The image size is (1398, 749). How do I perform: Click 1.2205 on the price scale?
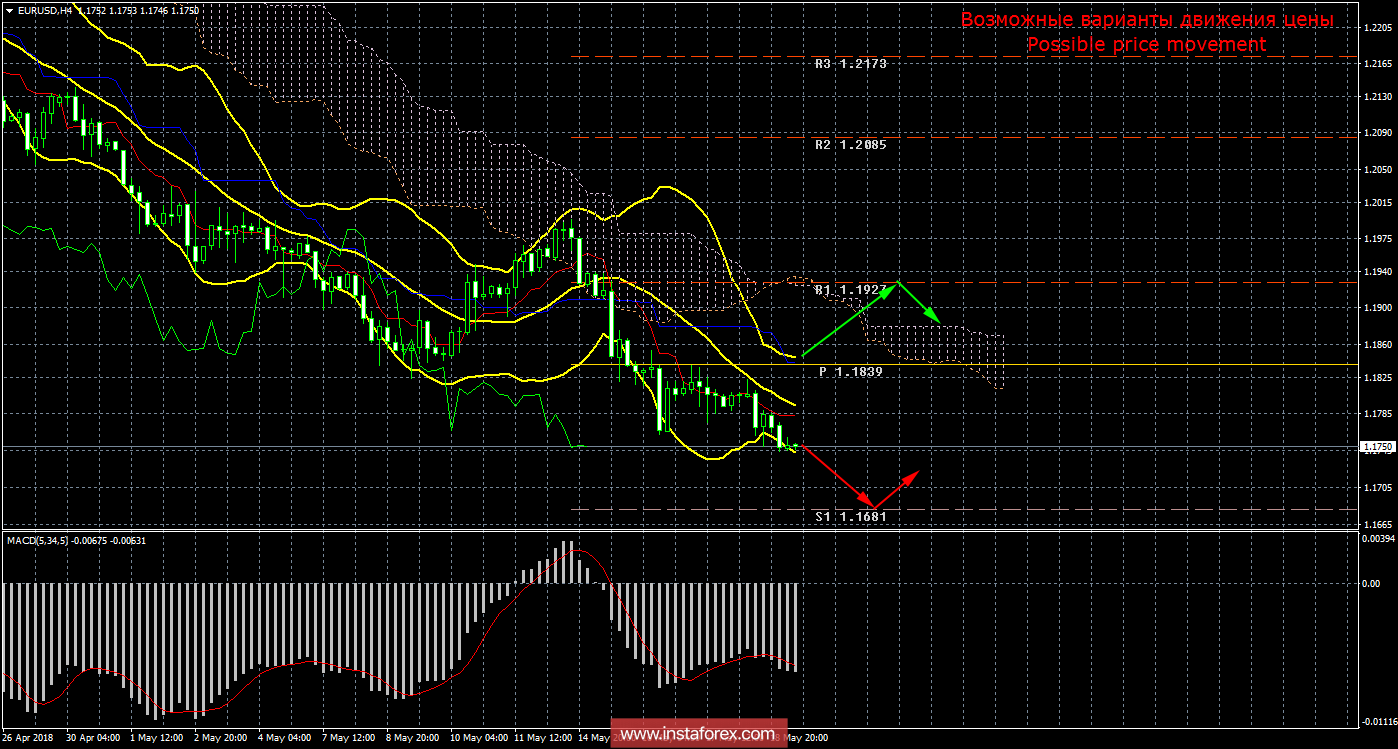click(1378, 28)
